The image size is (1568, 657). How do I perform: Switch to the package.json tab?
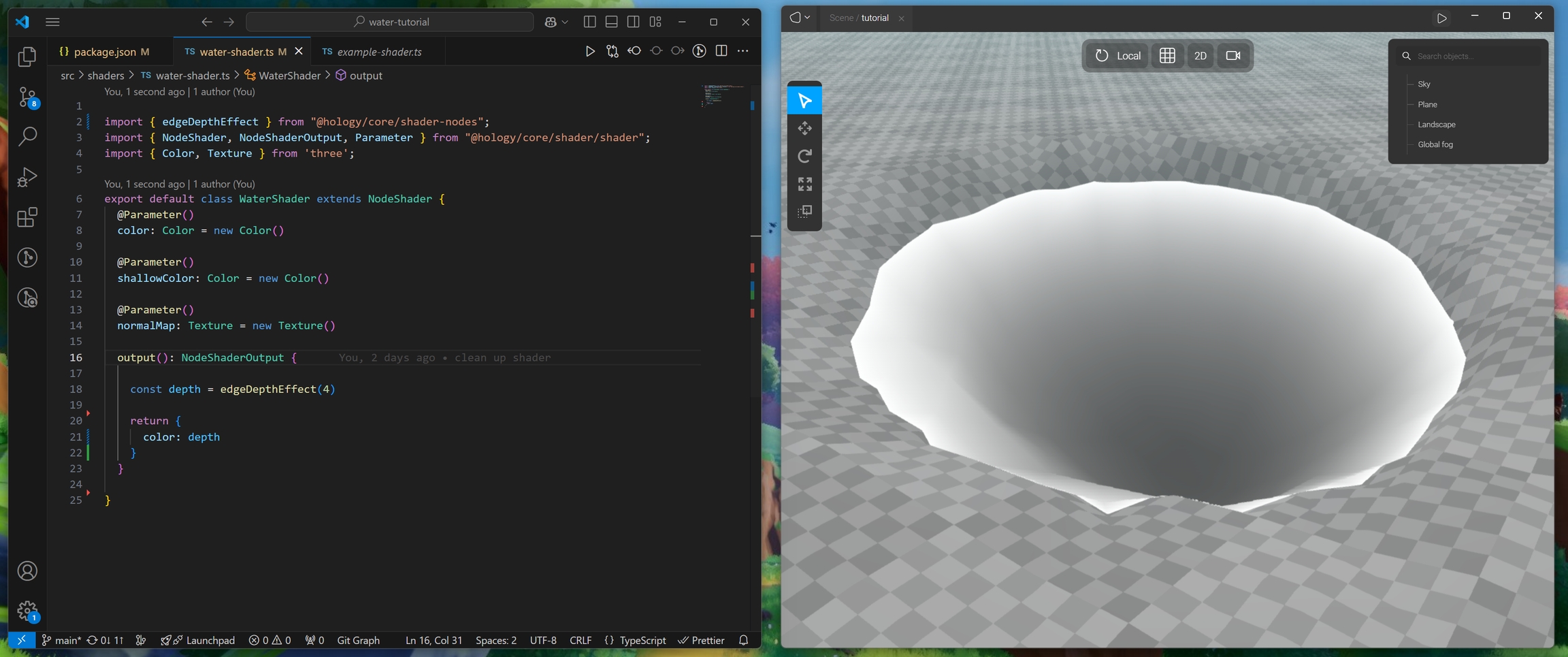[105, 52]
